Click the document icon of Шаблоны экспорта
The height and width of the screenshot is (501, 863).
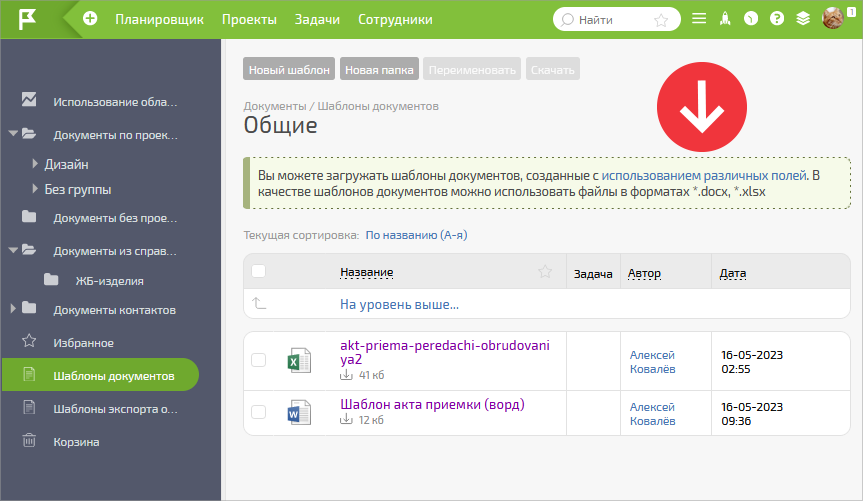(29, 407)
